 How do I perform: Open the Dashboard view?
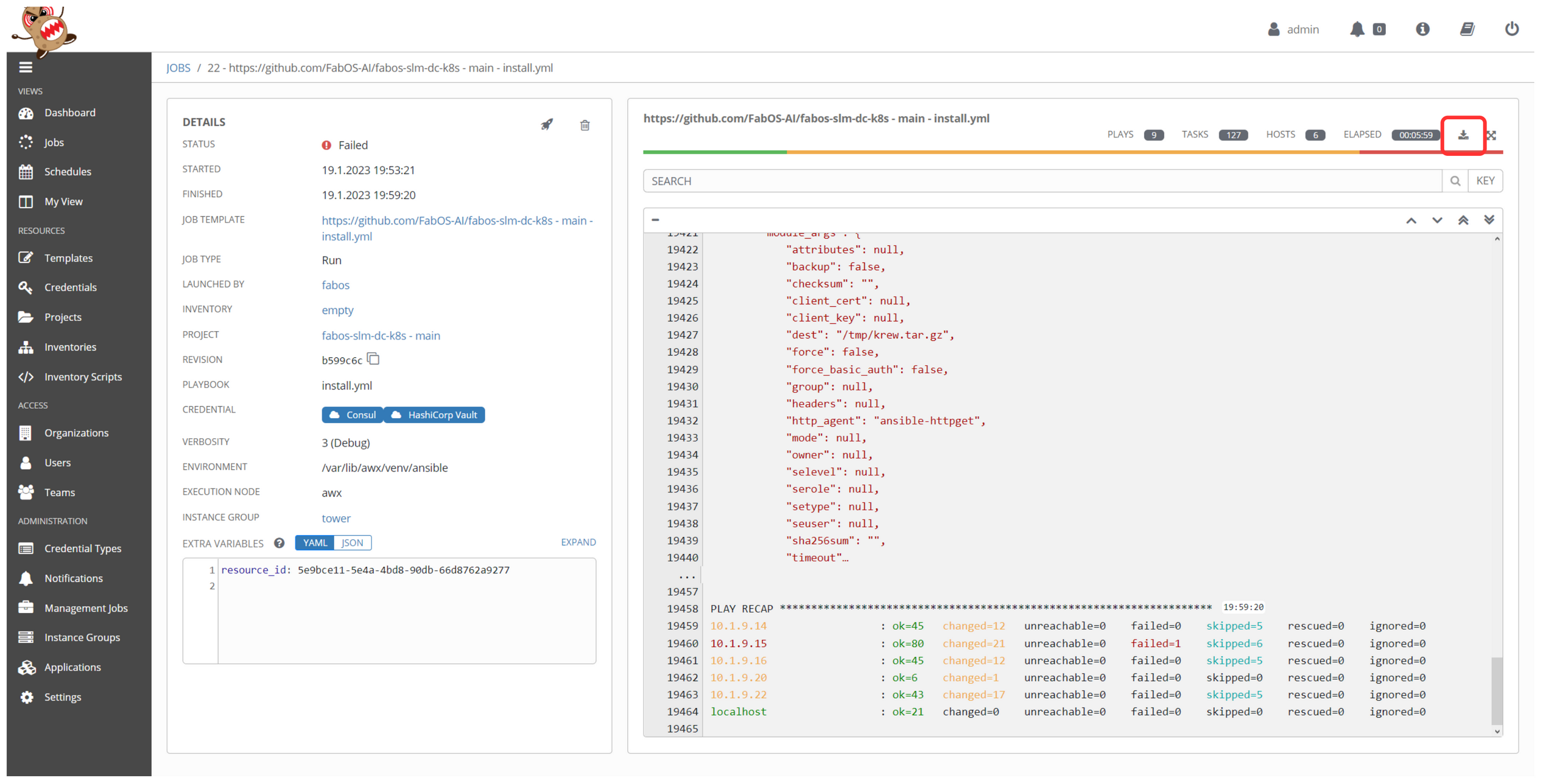pos(69,113)
